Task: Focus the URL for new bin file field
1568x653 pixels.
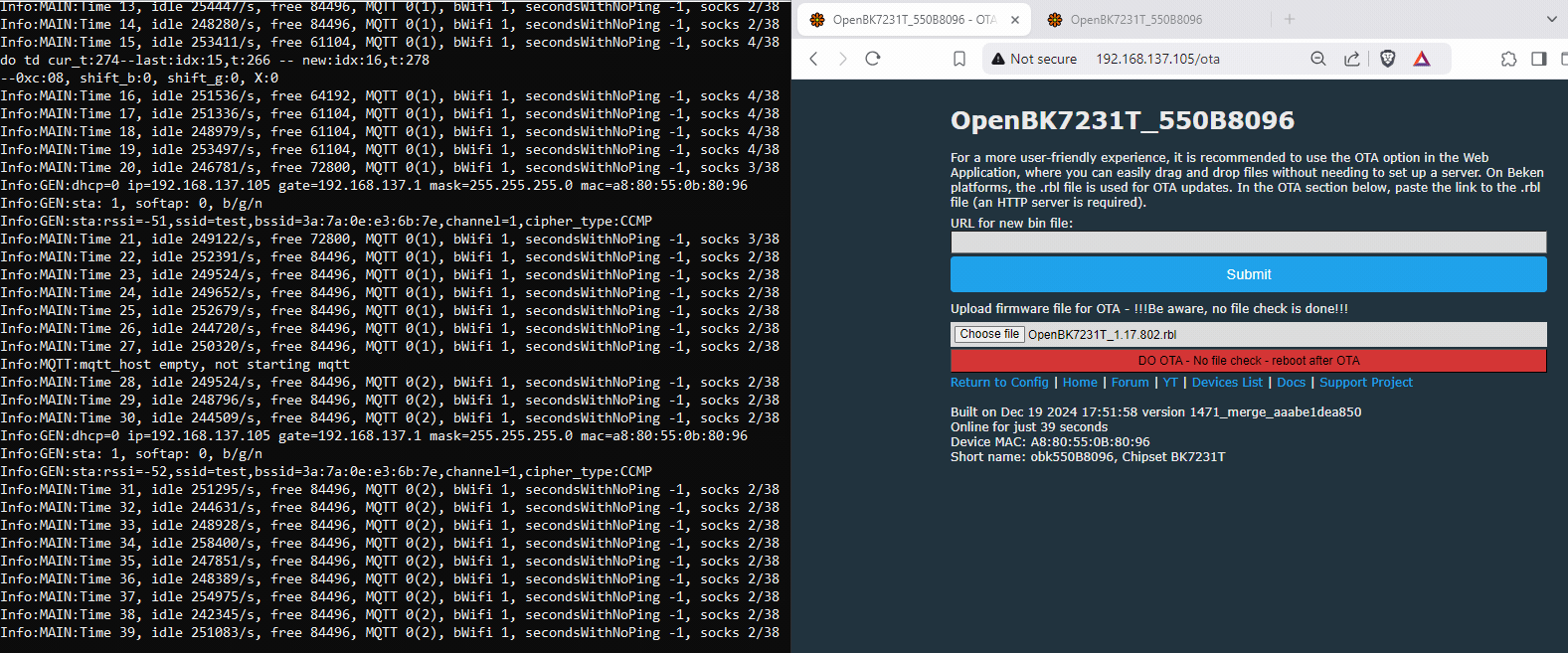Action: [x=1249, y=243]
